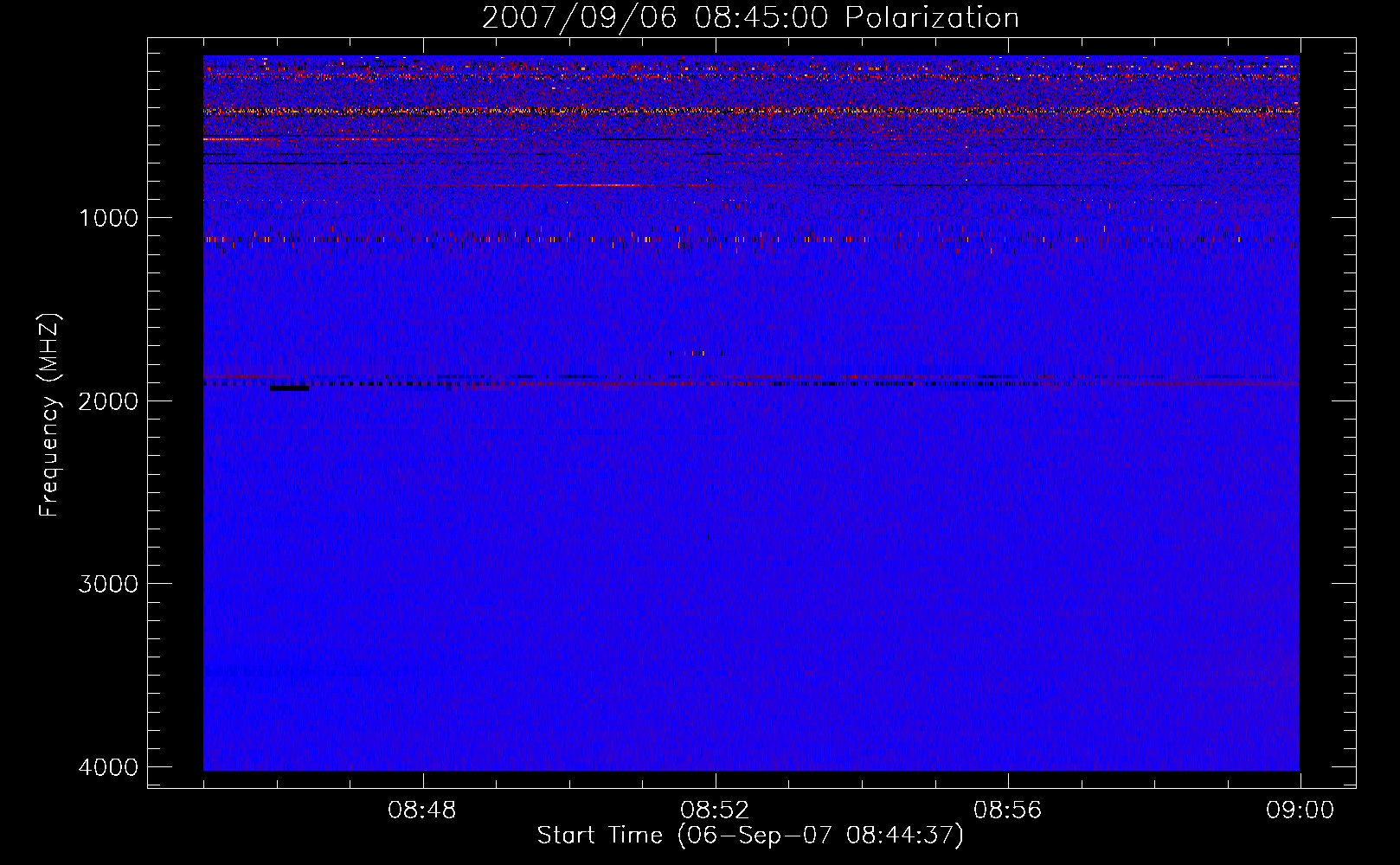Click the '4000' frequency tick label
The image size is (1400, 865).
tap(108, 767)
